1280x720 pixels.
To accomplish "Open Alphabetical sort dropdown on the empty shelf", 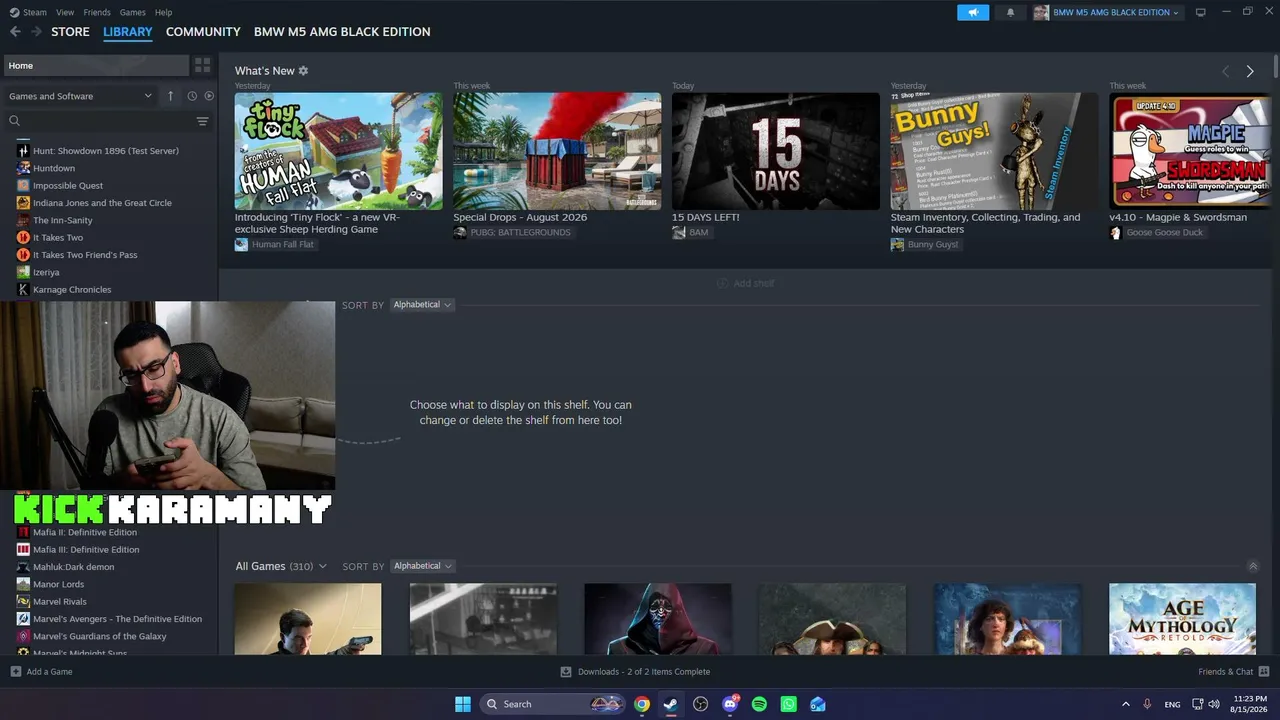I will tap(422, 305).
